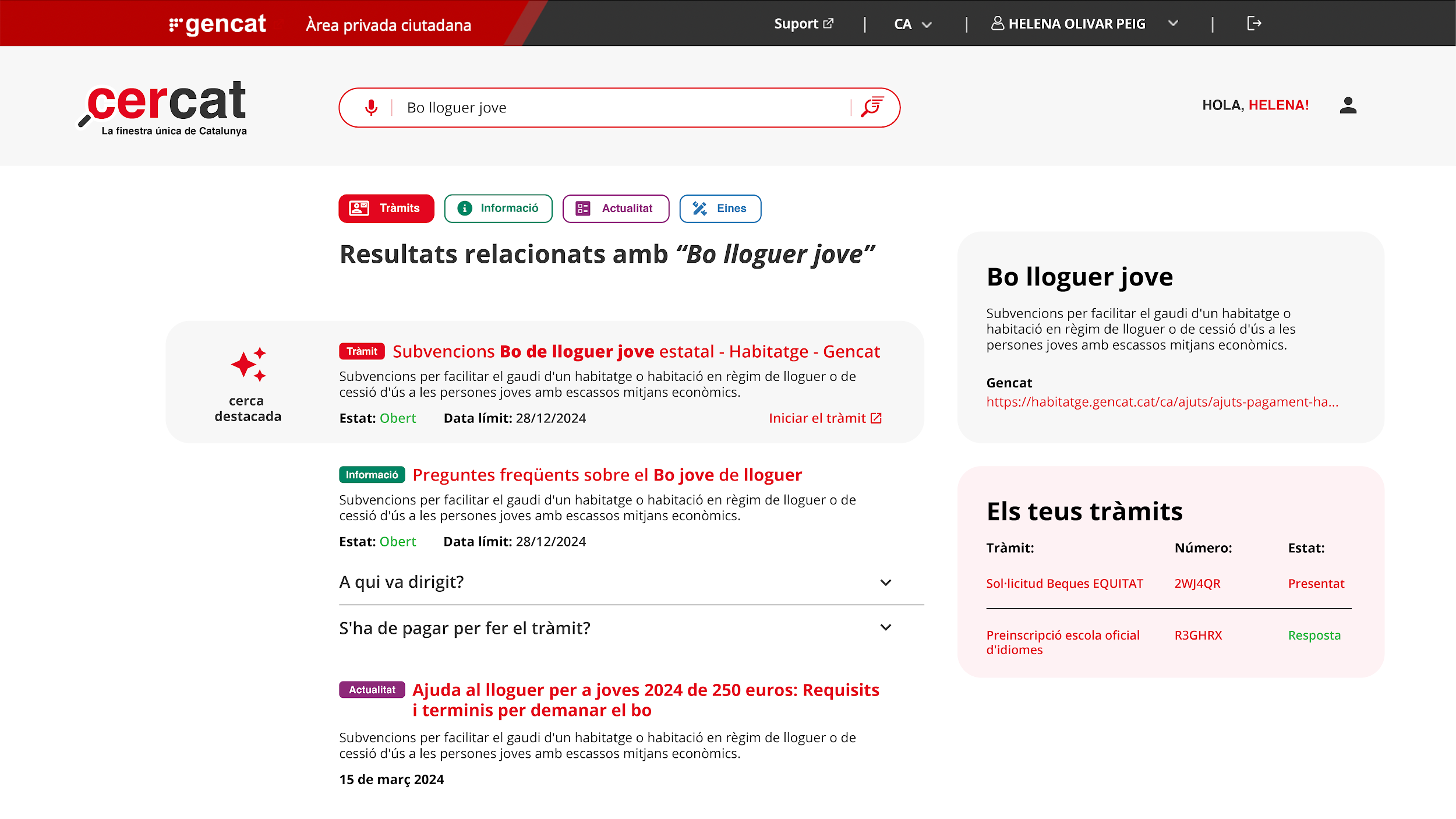Select the Tràmits filter tab
Image resolution: width=1456 pixels, height=819 pixels.
[x=386, y=209]
